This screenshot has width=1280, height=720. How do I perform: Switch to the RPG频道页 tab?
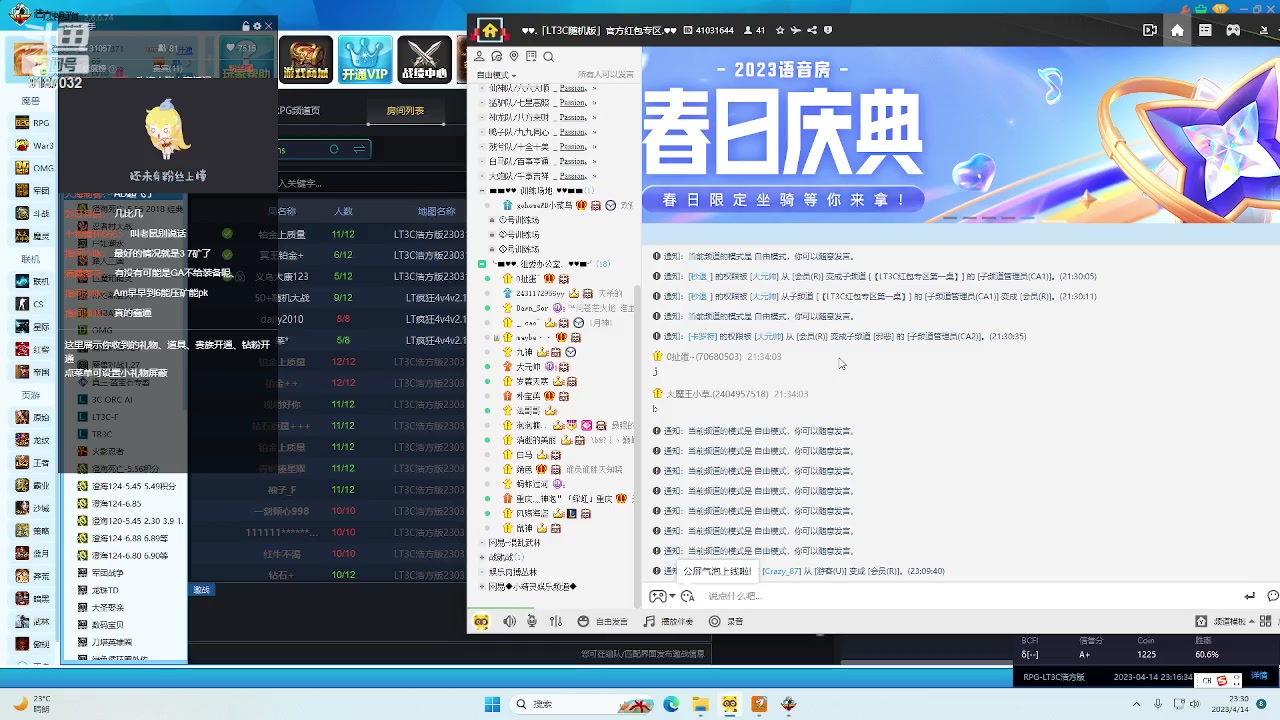click(x=299, y=111)
